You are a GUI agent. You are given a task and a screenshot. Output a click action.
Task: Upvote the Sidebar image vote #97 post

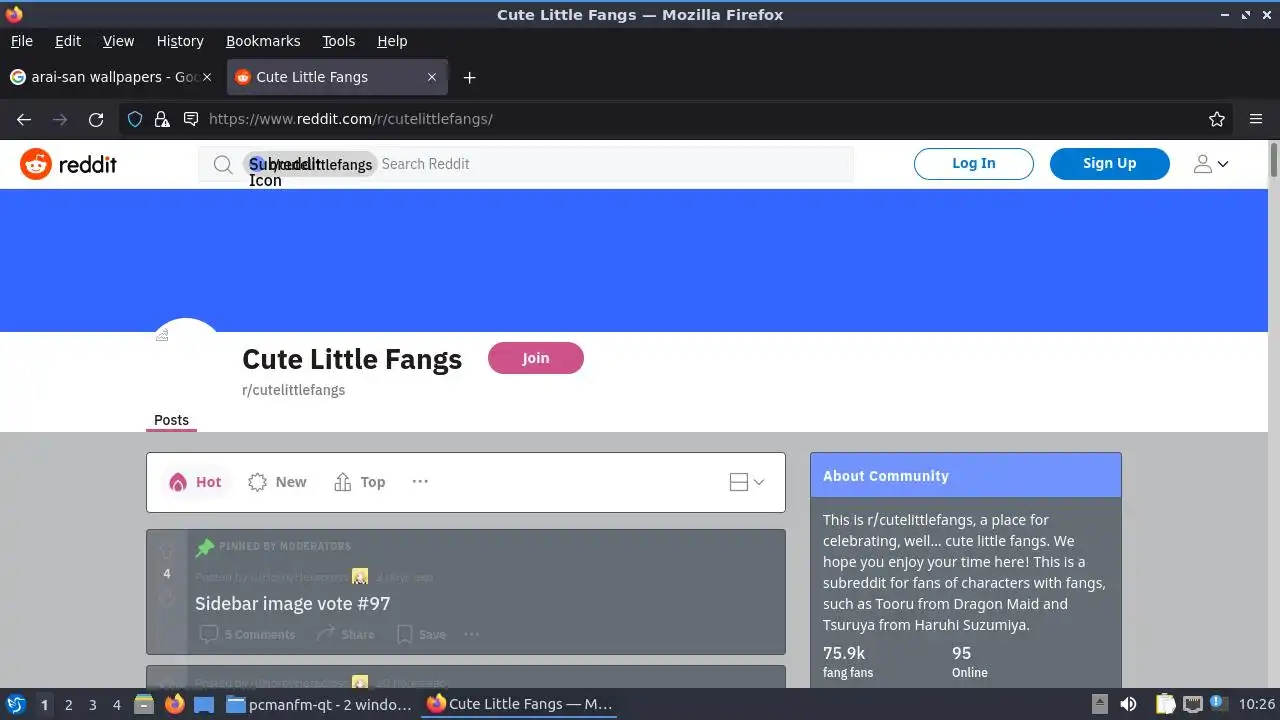coord(167,551)
